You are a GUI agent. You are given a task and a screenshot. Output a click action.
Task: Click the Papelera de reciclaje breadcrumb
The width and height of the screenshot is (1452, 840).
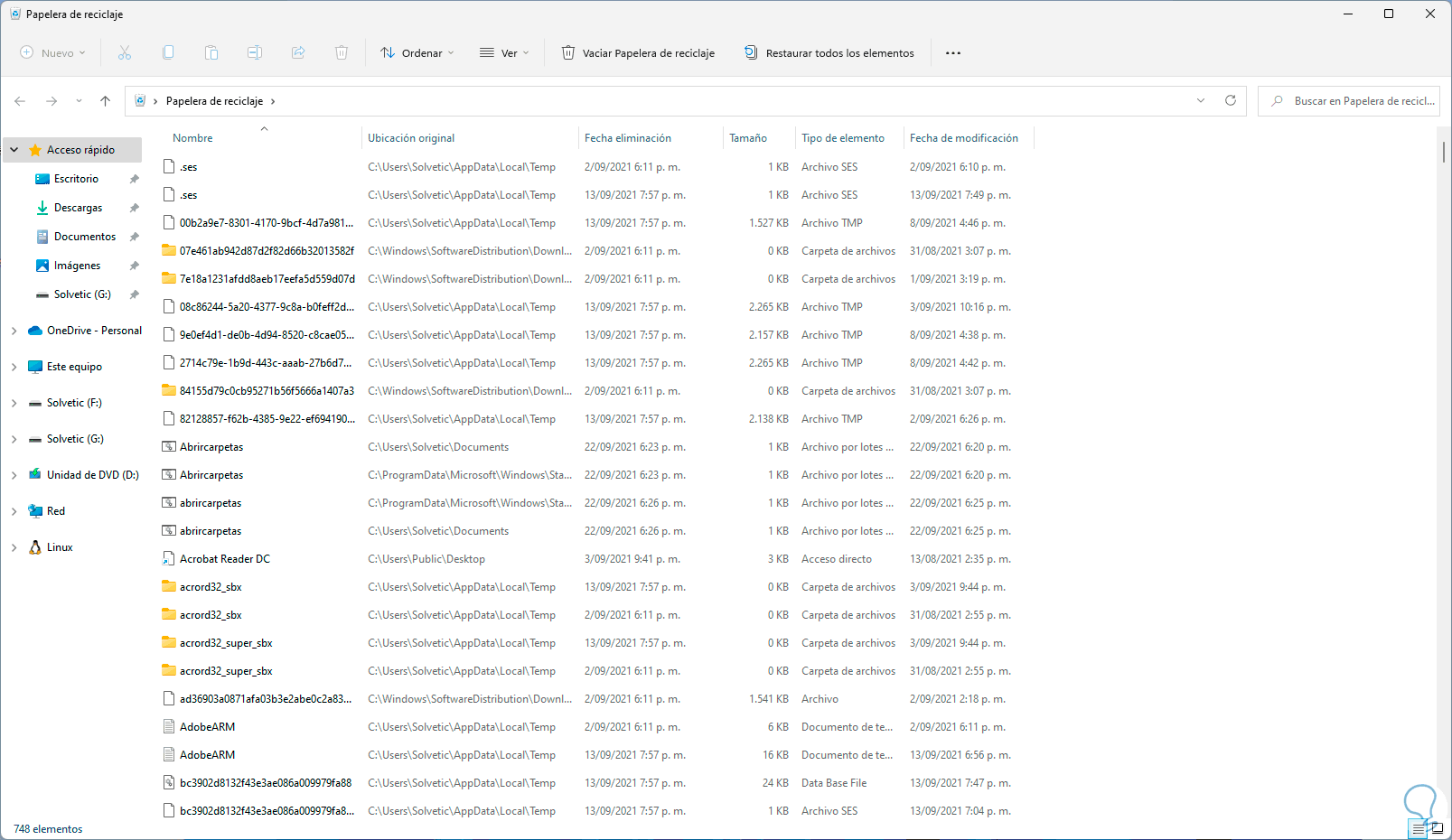214,101
